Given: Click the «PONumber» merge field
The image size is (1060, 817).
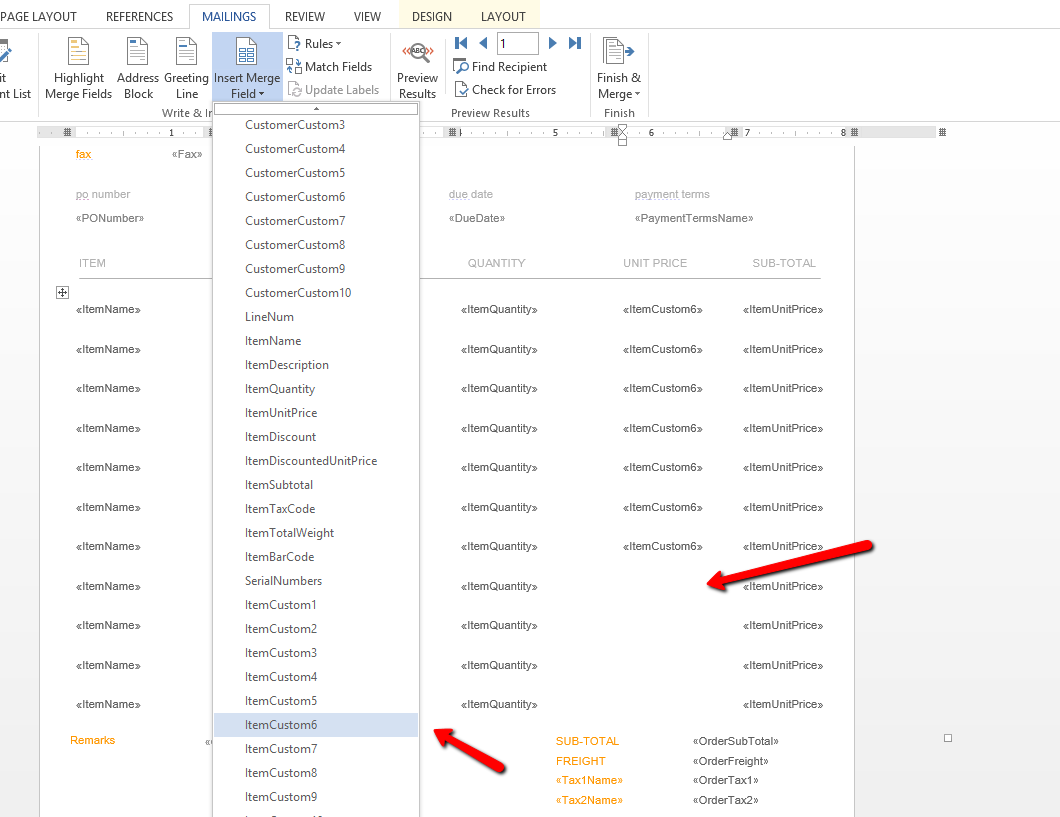Looking at the screenshot, I should click(x=110, y=218).
